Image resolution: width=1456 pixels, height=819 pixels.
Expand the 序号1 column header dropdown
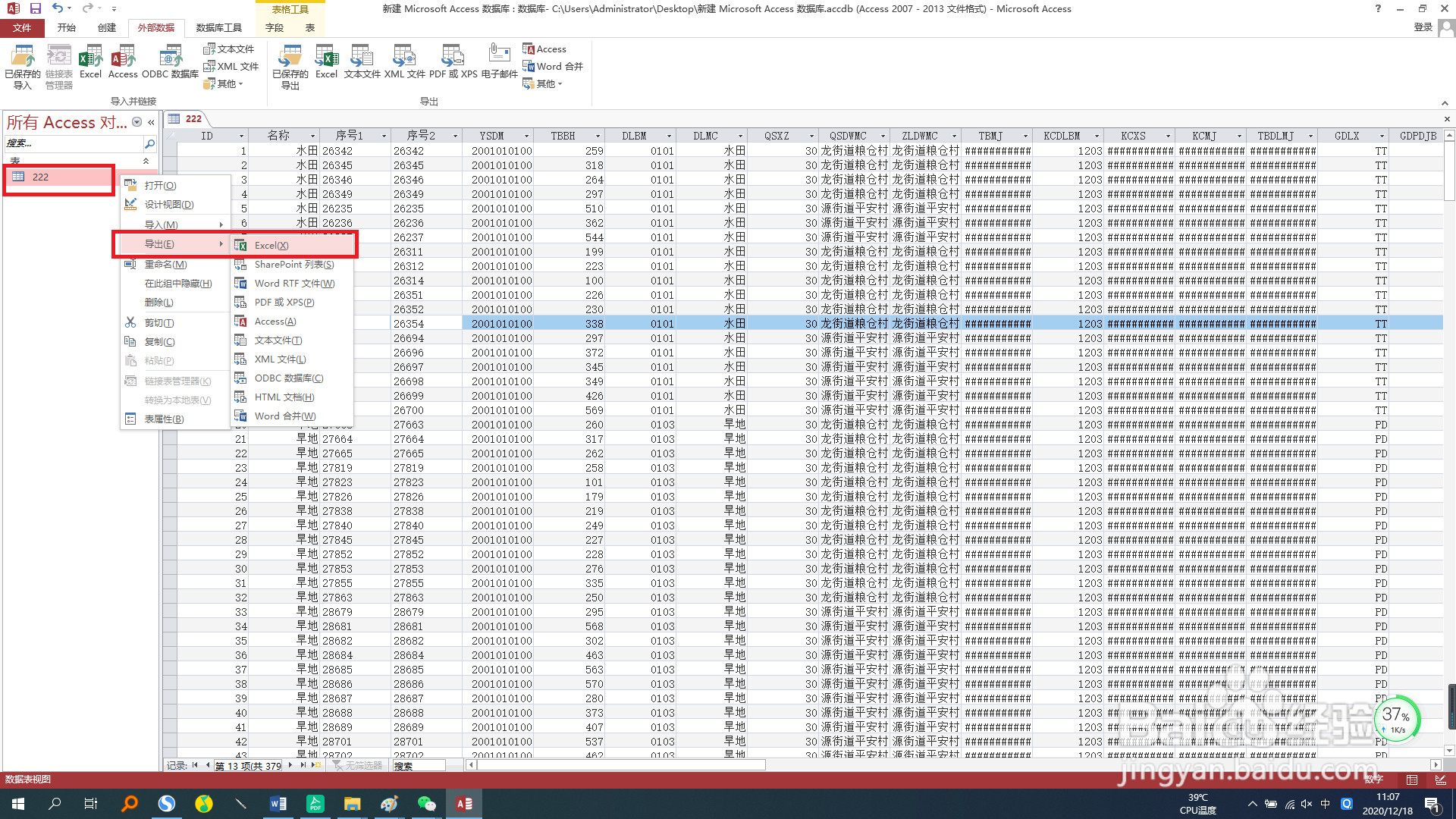[x=384, y=136]
